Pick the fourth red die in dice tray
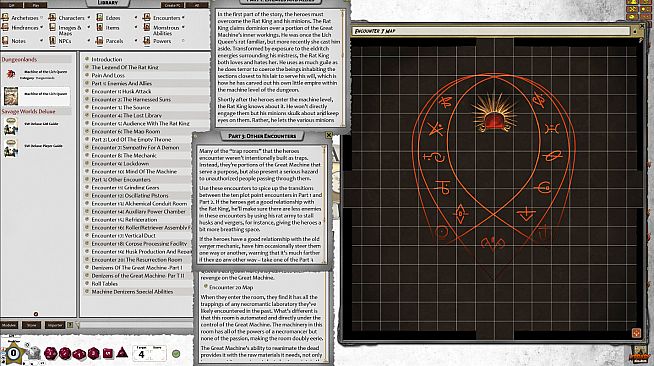 93,353
